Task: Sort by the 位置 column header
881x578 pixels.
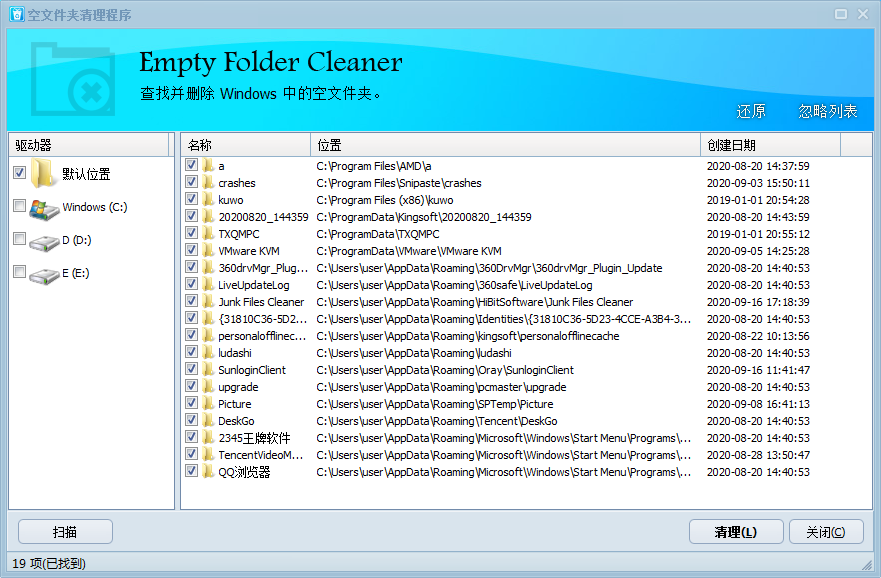Action: pos(505,145)
